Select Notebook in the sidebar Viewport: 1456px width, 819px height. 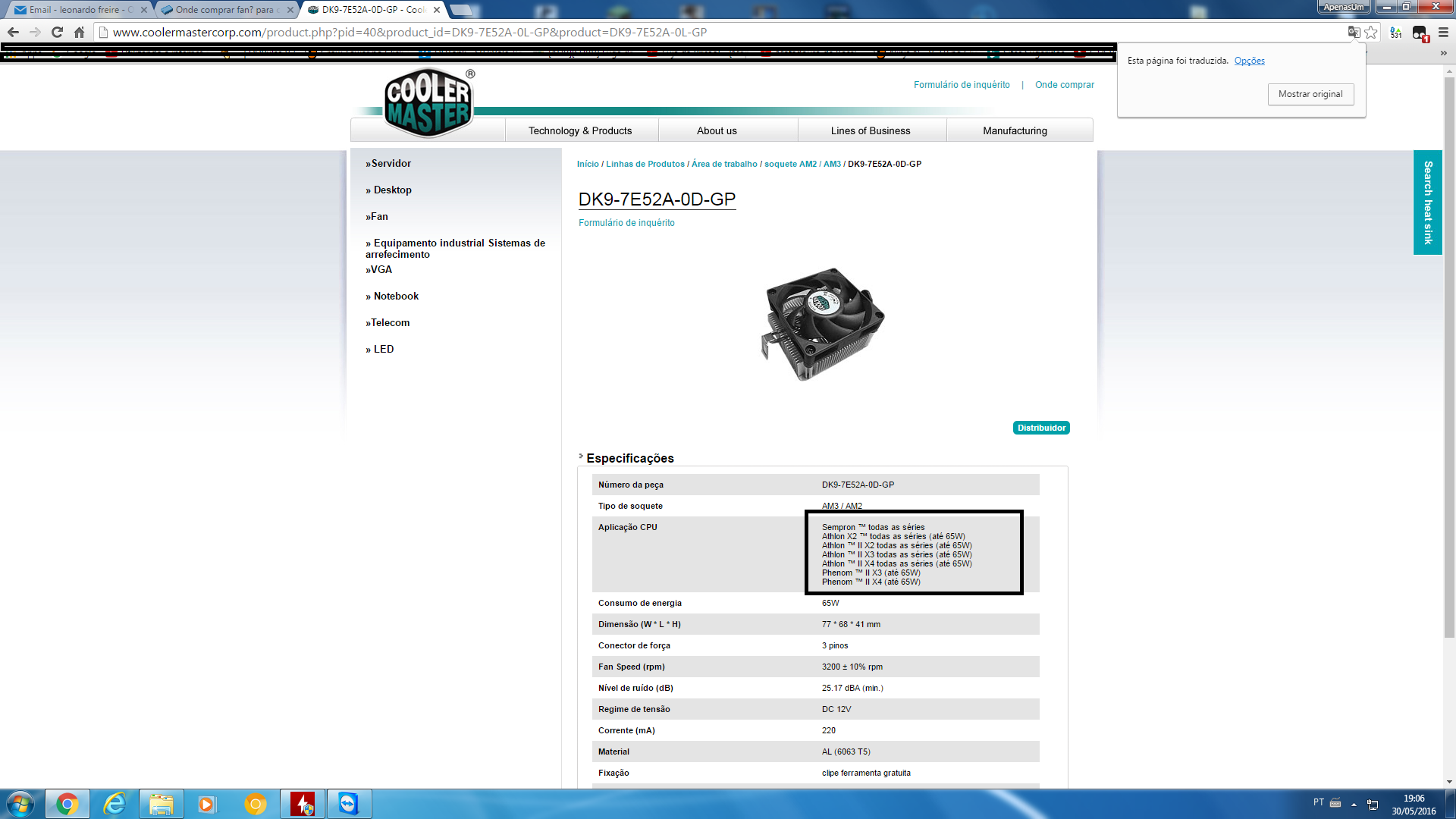392,296
